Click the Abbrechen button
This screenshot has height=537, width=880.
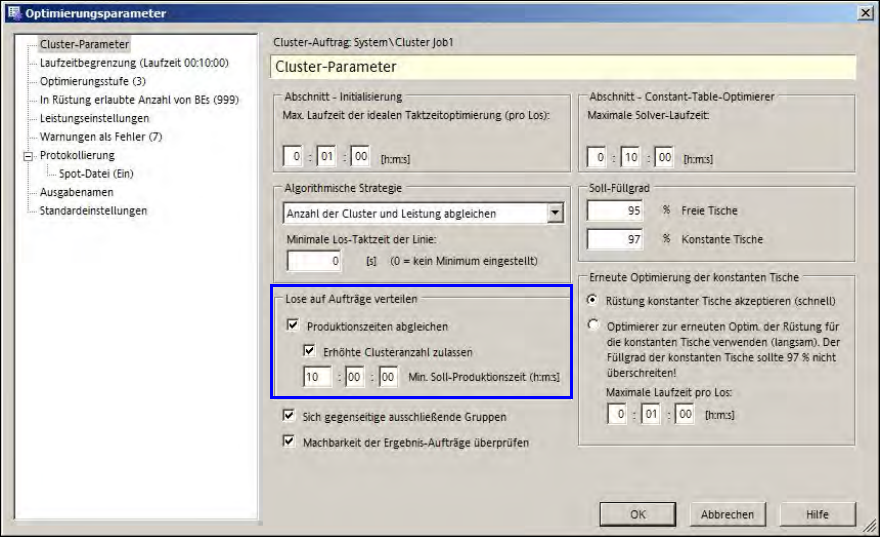tap(727, 514)
